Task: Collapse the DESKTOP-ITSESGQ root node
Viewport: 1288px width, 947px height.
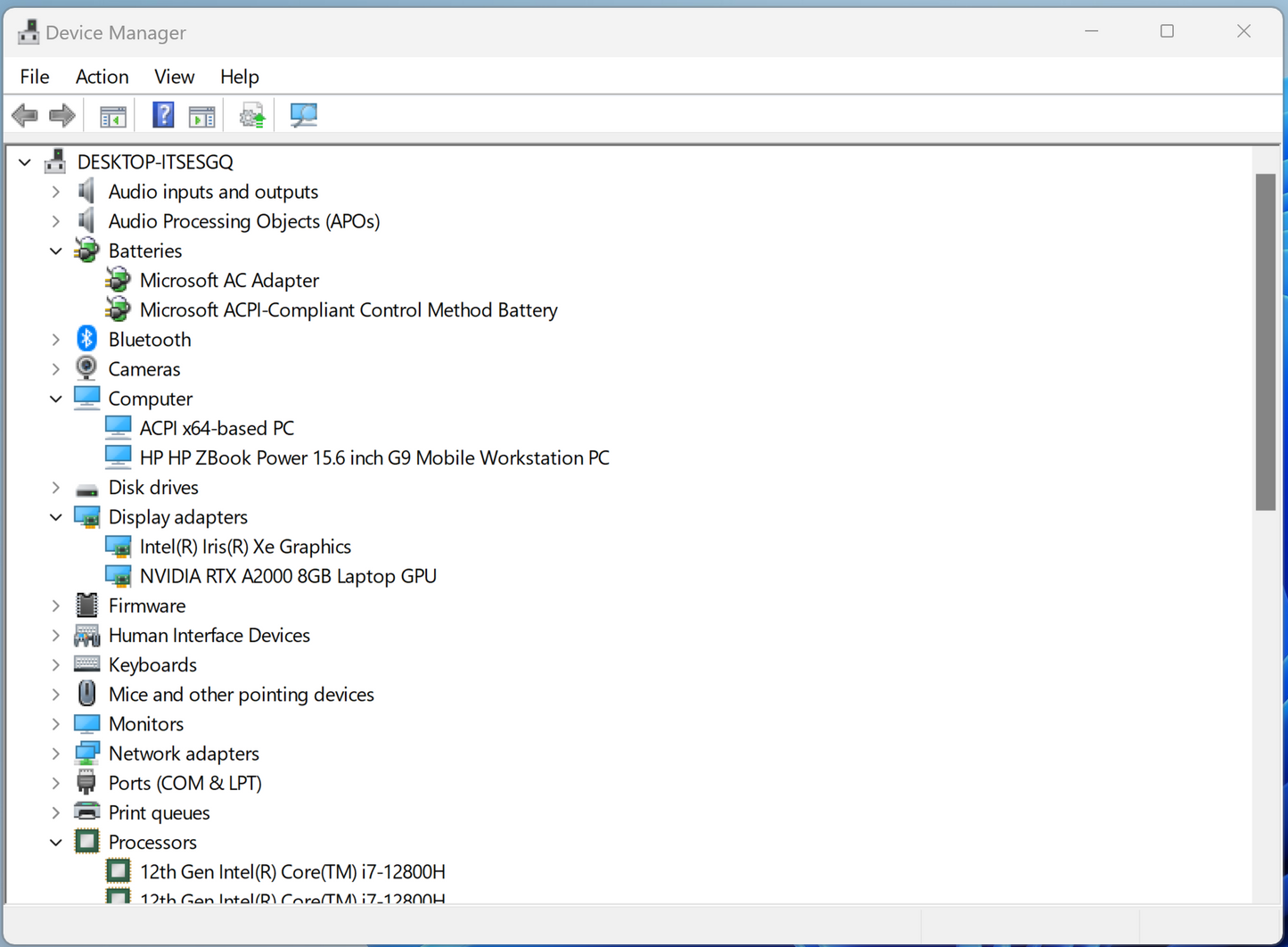Action: coord(25,162)
